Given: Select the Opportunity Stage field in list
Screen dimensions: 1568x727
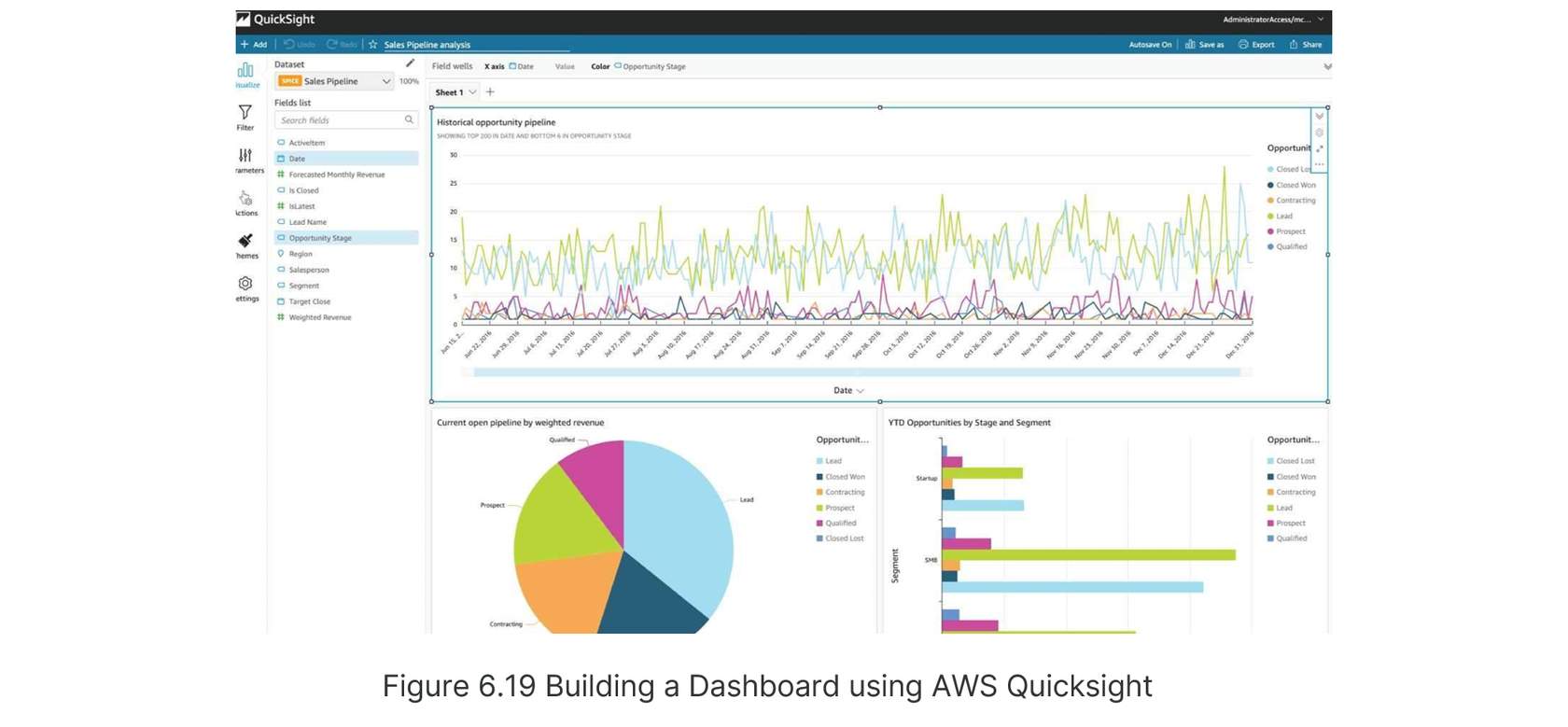Looking at the screenshot, I should point(346,238).
